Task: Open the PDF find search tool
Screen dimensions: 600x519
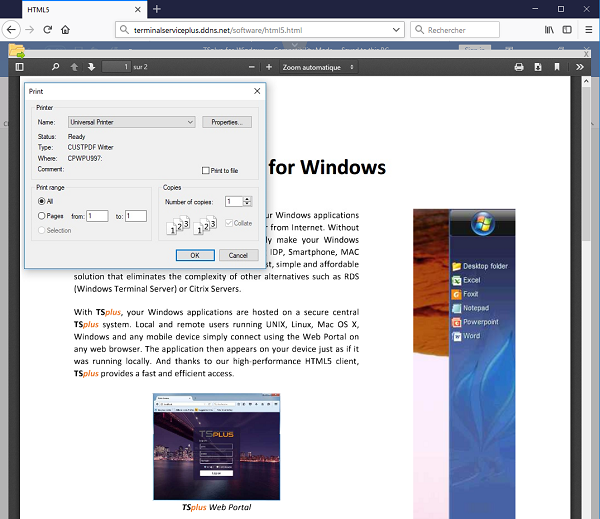Action: 46,67
